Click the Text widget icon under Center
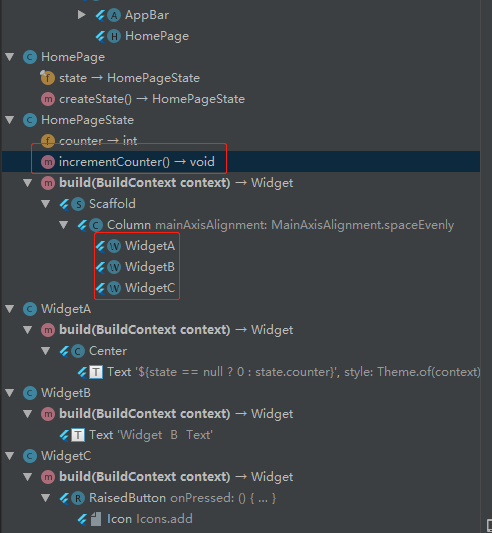The height and width of the screenshot is (533, 492). [96, 372]
